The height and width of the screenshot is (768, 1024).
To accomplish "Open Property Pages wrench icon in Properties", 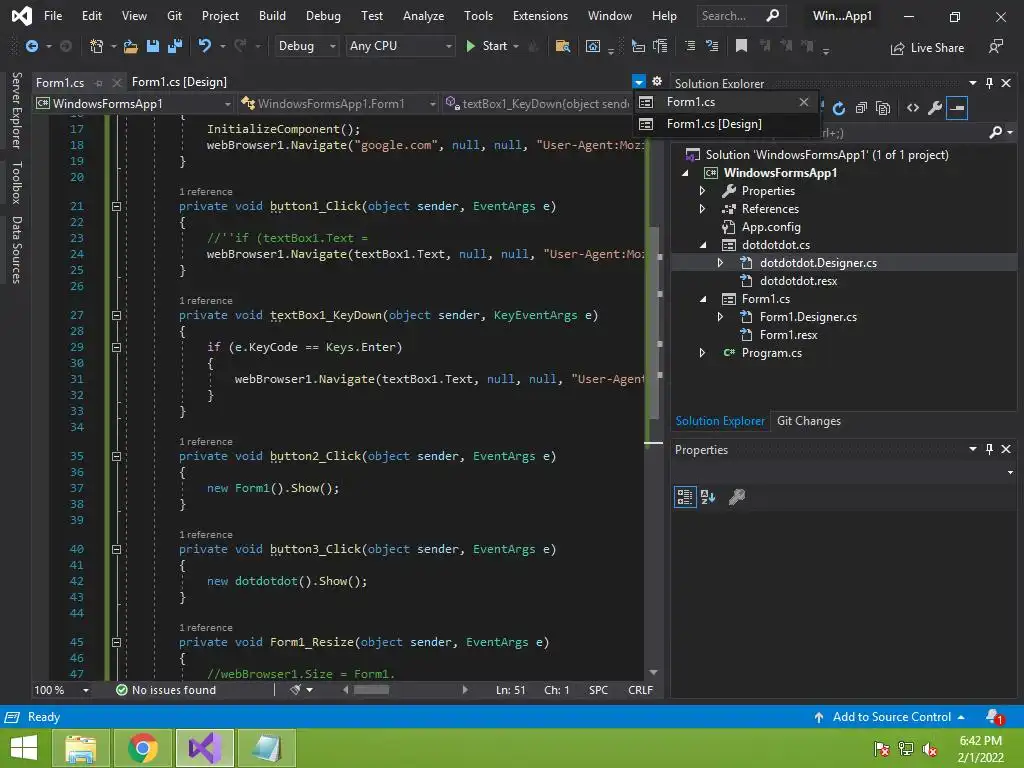I will (x=737, y=497).
